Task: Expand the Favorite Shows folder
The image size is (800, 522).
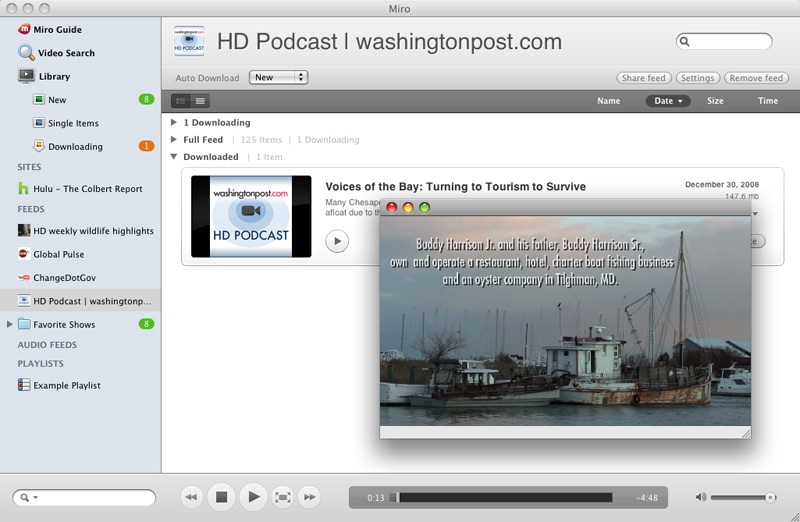Action: point(9,324)
